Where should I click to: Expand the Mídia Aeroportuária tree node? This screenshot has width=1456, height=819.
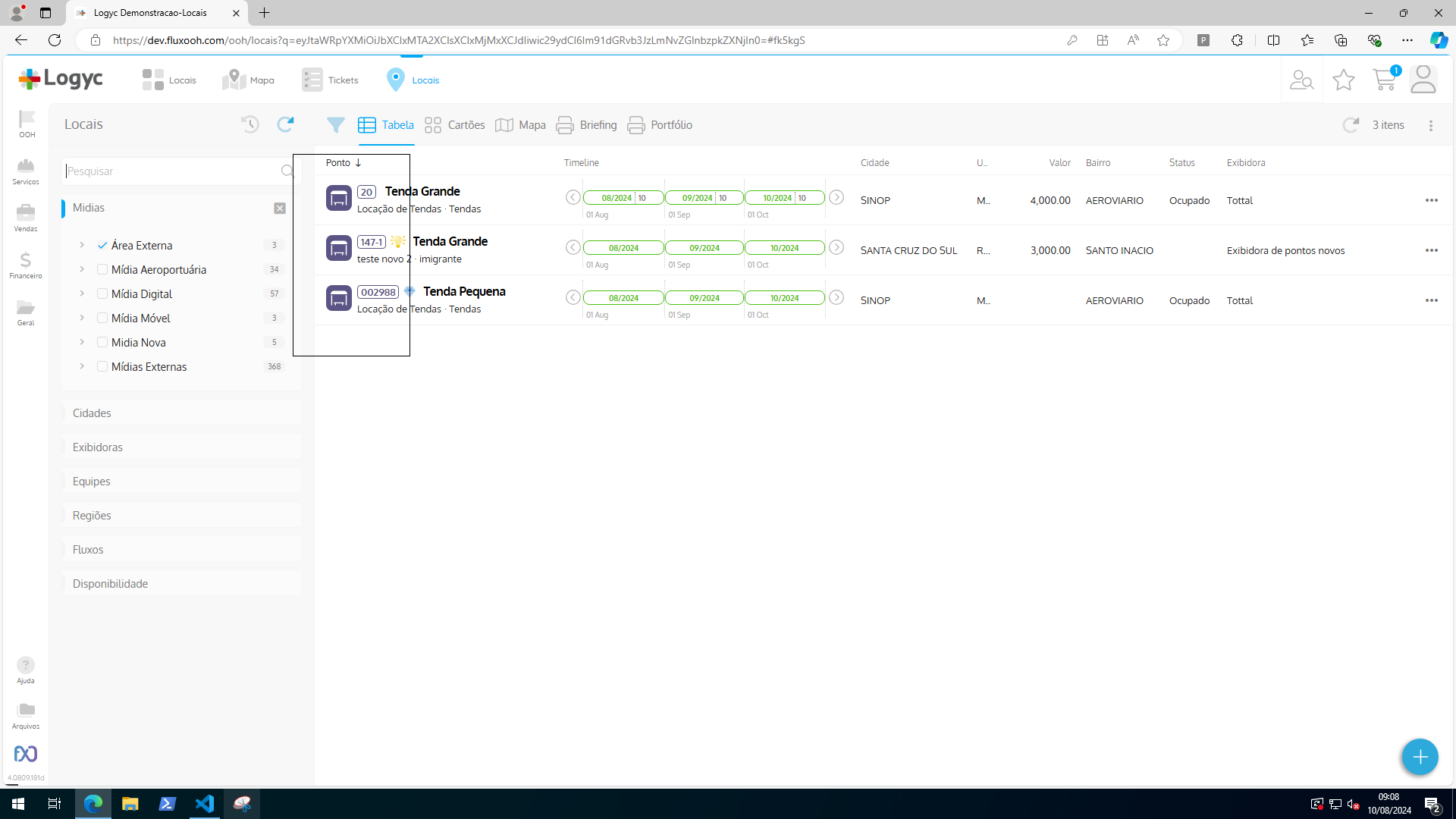point(82,270)
